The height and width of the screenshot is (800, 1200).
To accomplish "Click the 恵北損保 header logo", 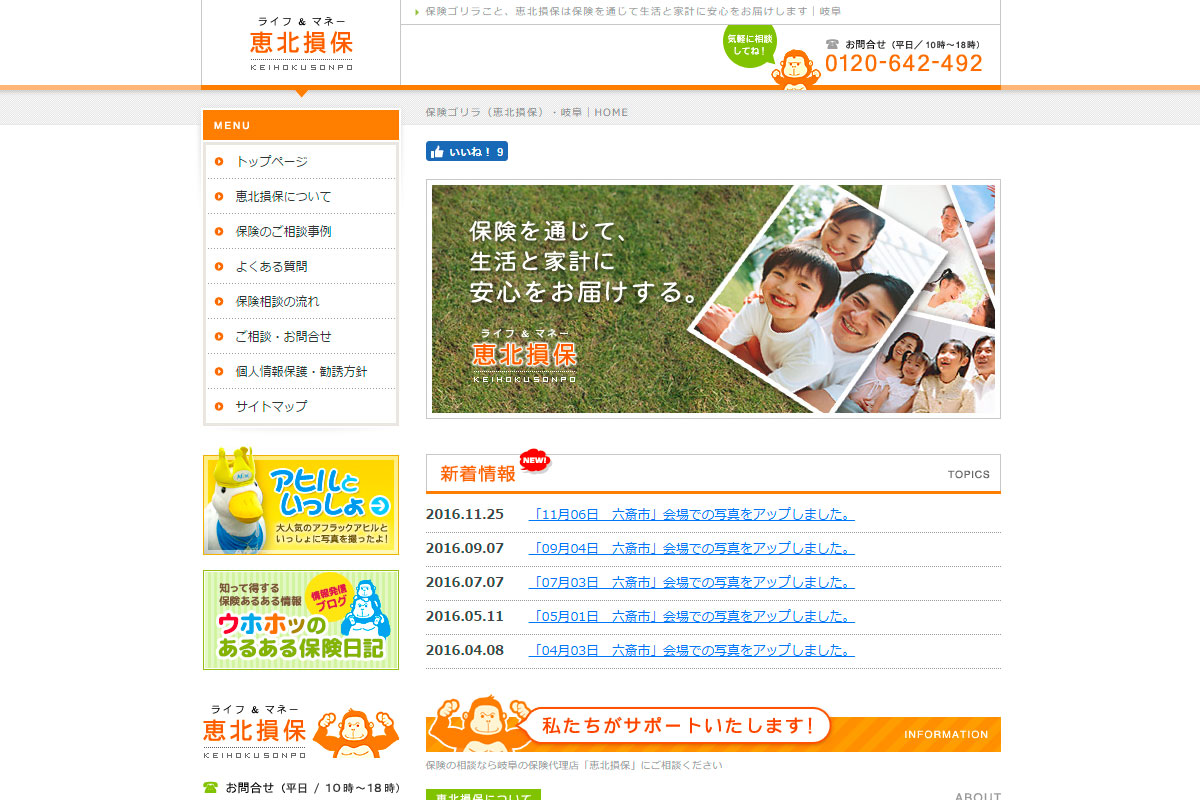I will click(301, 43).
